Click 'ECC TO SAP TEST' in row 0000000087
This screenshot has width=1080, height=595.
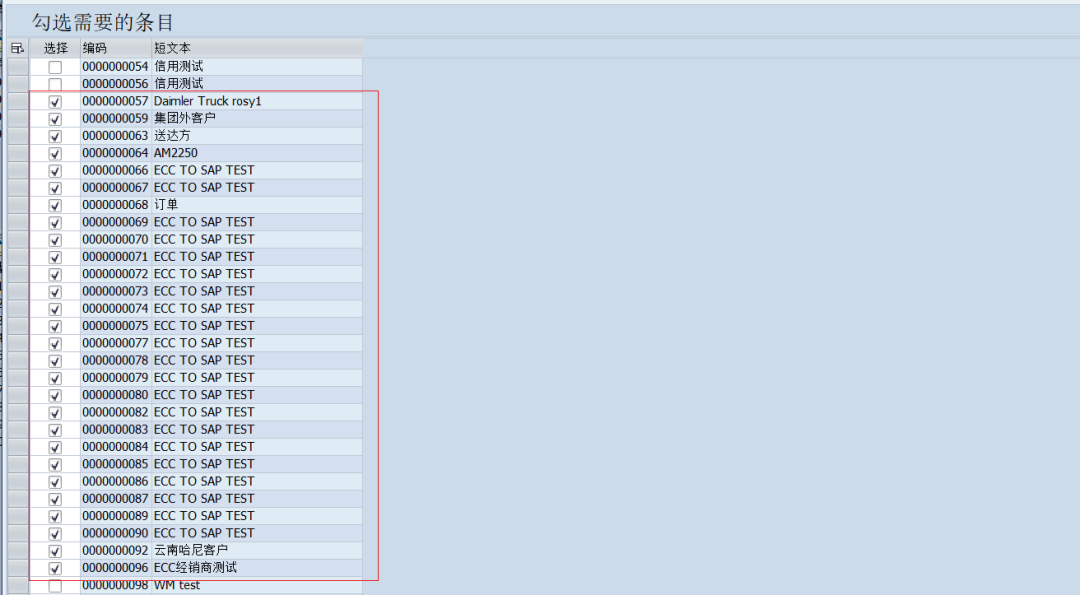(x=204, y=499)
